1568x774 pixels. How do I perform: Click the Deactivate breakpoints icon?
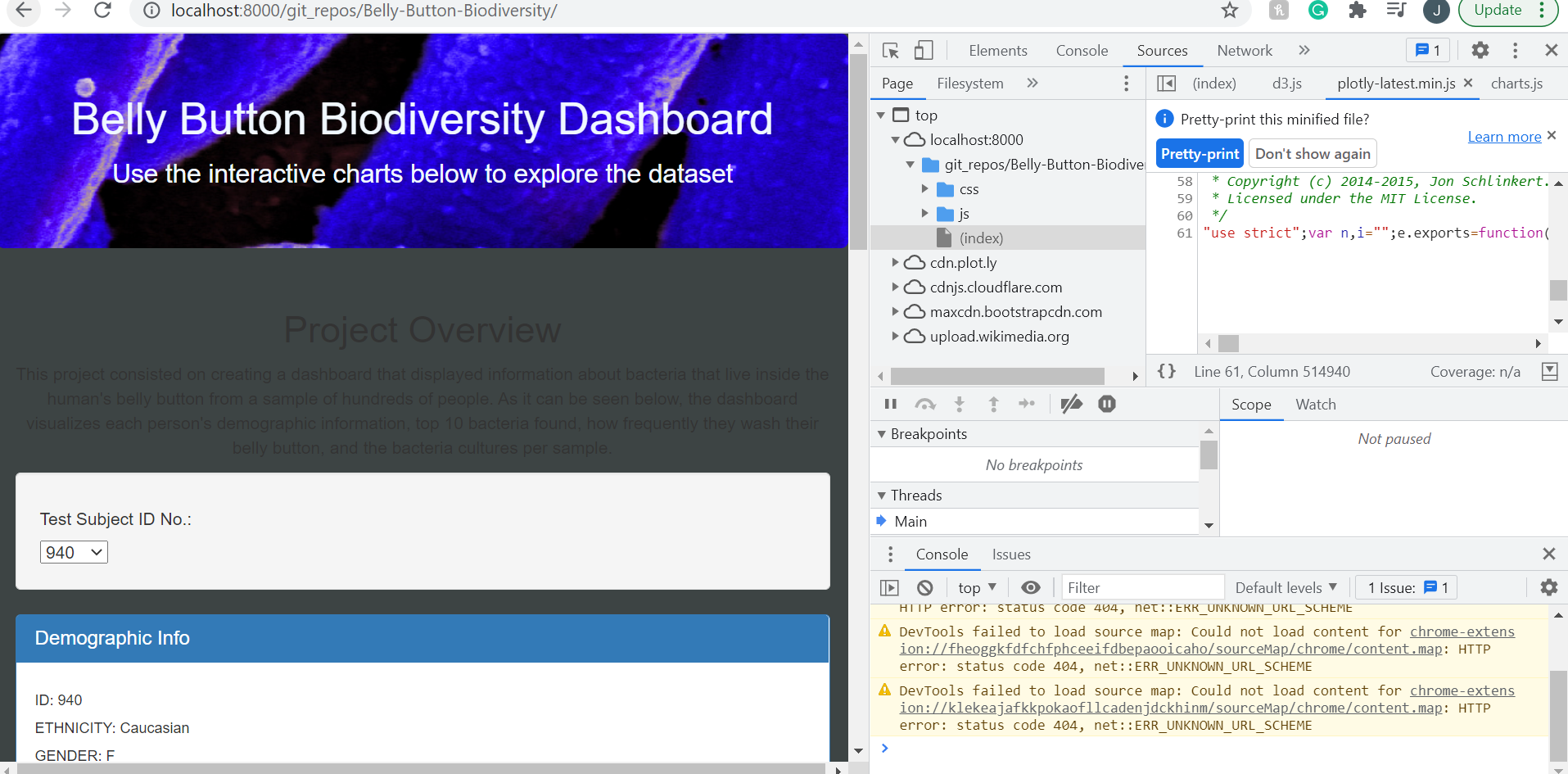(1072, 403)
